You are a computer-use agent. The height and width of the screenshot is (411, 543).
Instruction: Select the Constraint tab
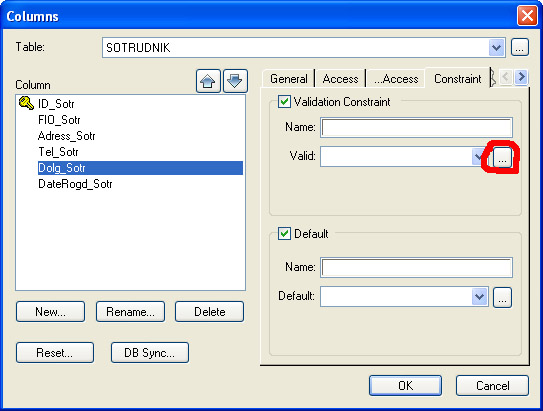click(458, 79)
